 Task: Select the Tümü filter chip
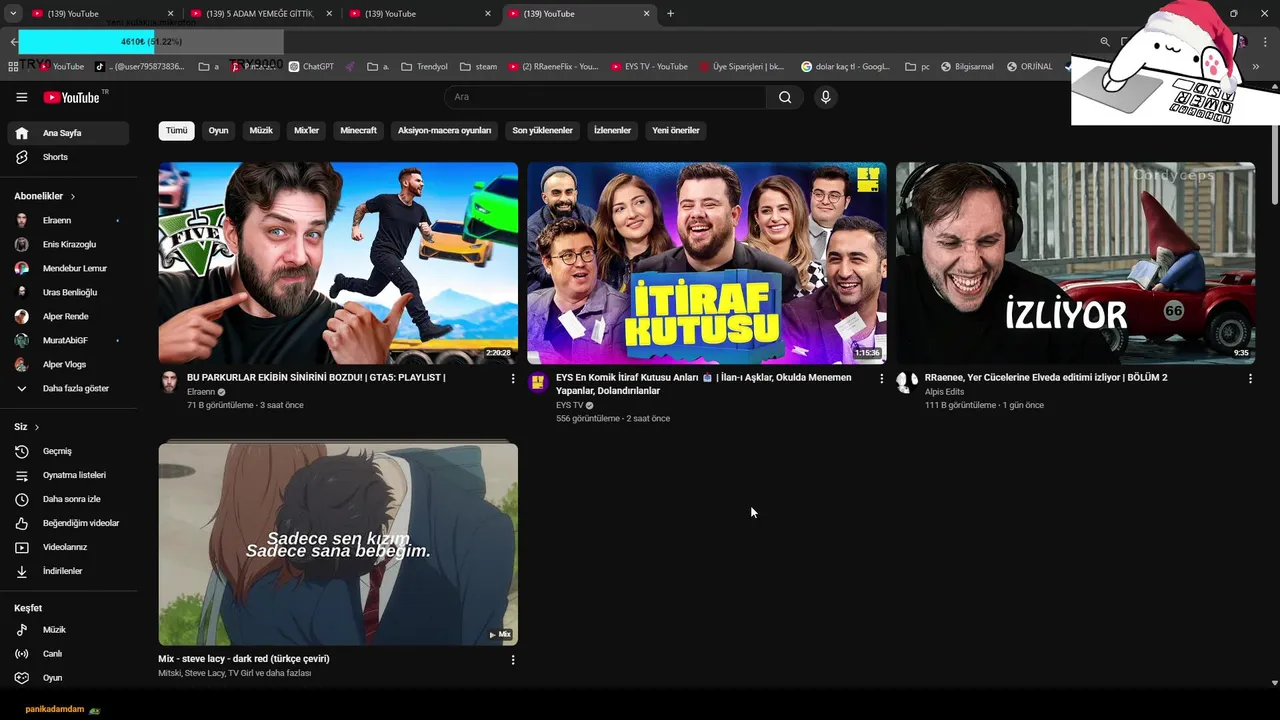click(176, 130)
